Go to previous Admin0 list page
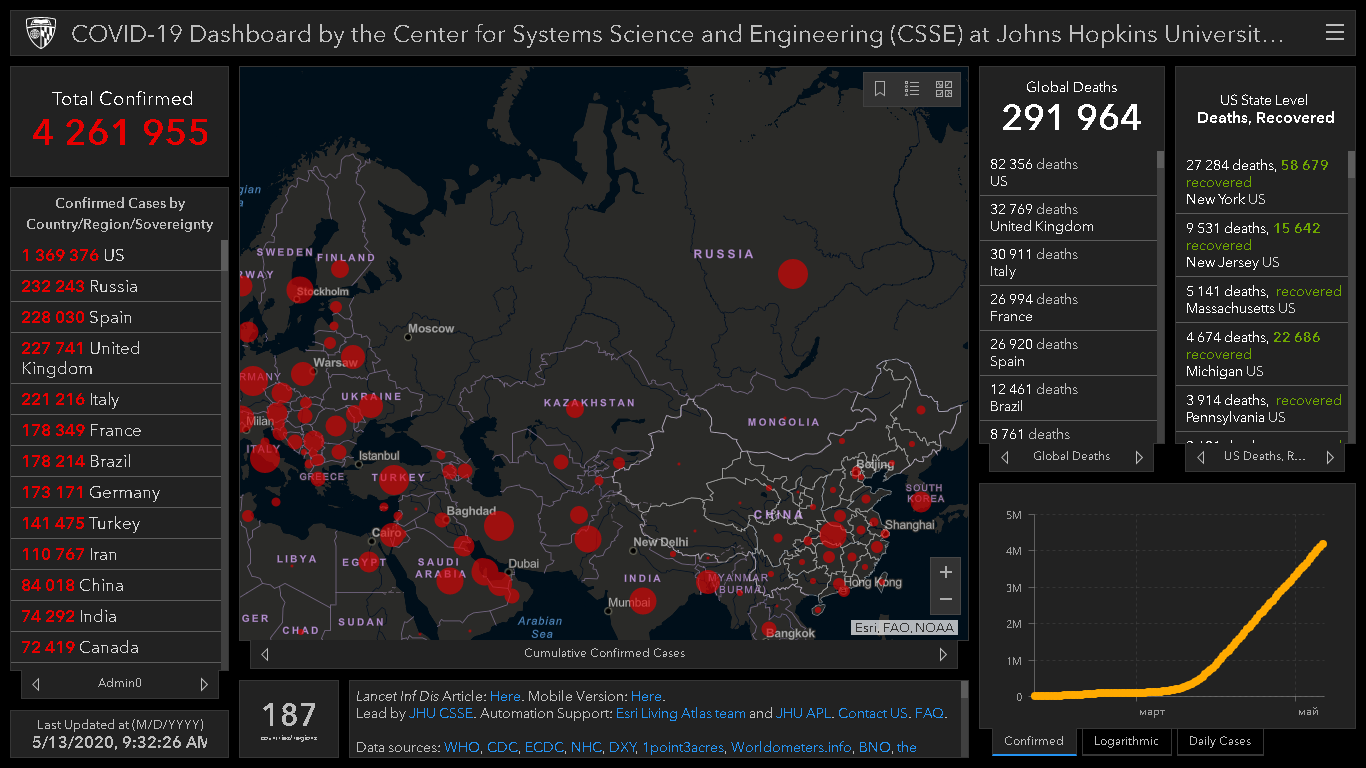The height and width of the screenshot is (768, 1366). (36, 684)
